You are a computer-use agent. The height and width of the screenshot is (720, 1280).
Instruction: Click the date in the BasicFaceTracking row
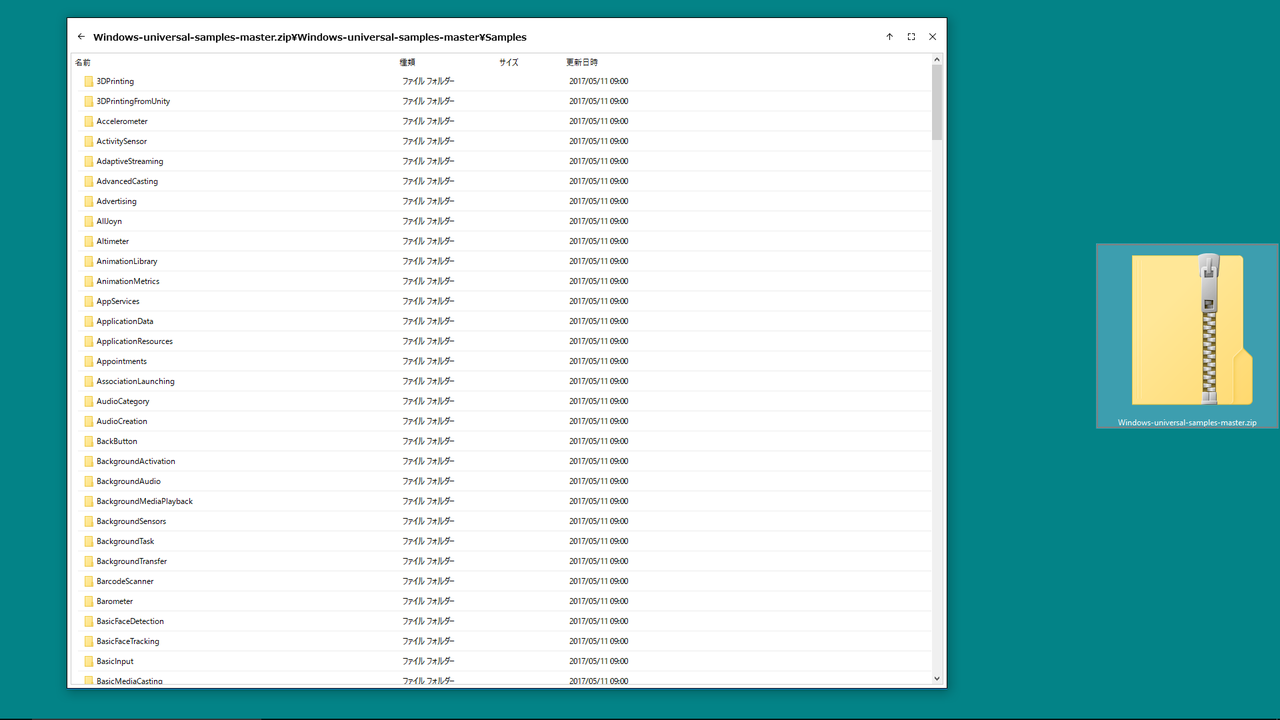[x=599, y=641]
